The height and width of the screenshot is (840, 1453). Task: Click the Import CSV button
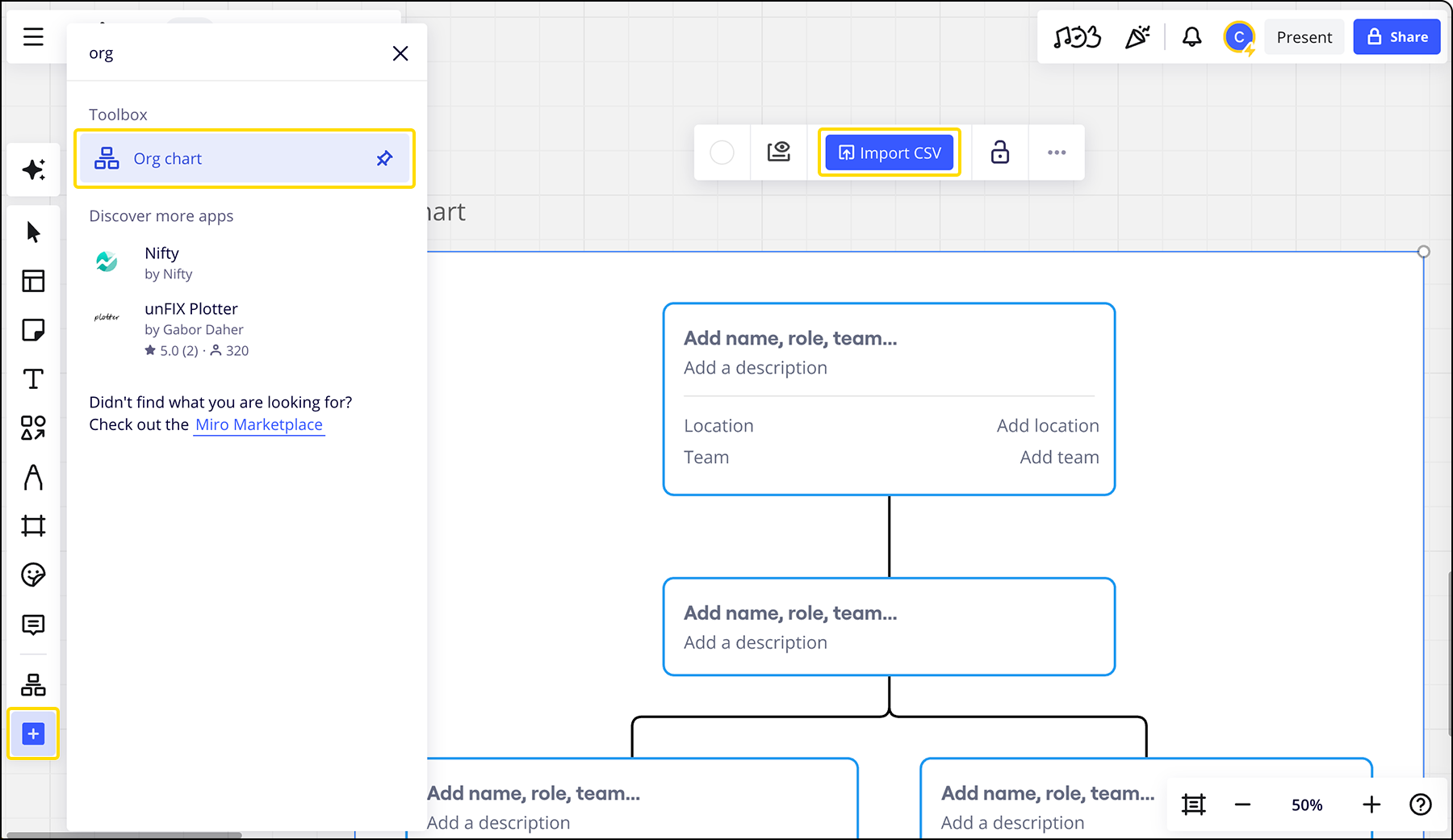click(x=889, y=153)
